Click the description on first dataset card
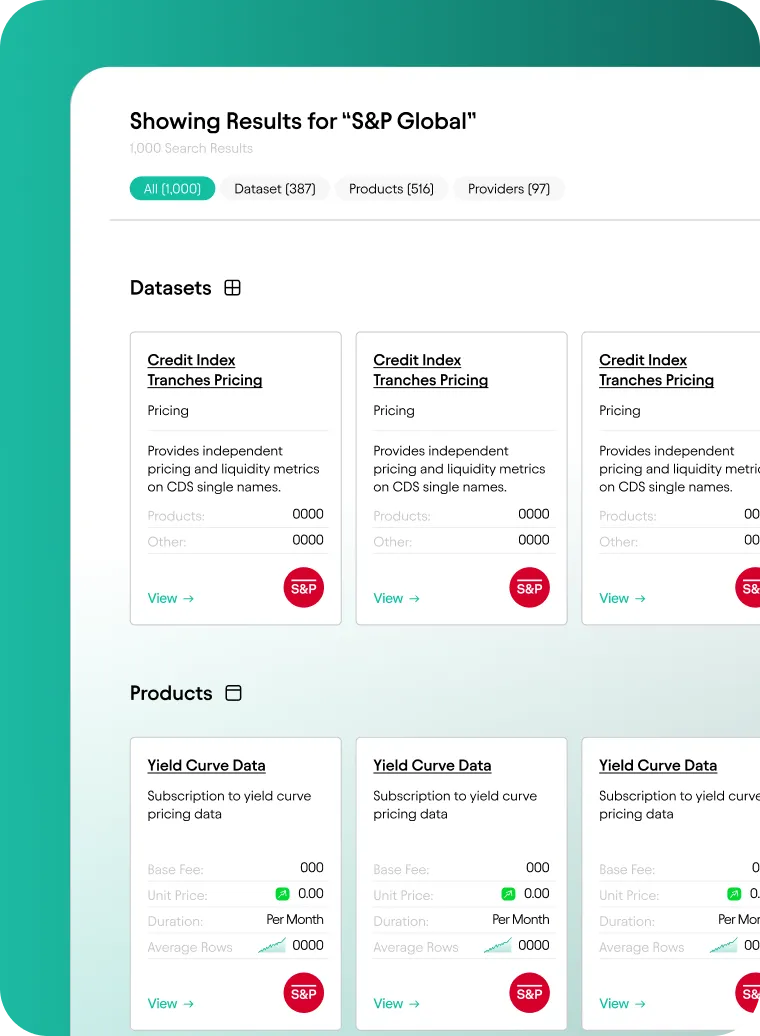The width and height of the screenshot is (760, 1036). (233, 468)
